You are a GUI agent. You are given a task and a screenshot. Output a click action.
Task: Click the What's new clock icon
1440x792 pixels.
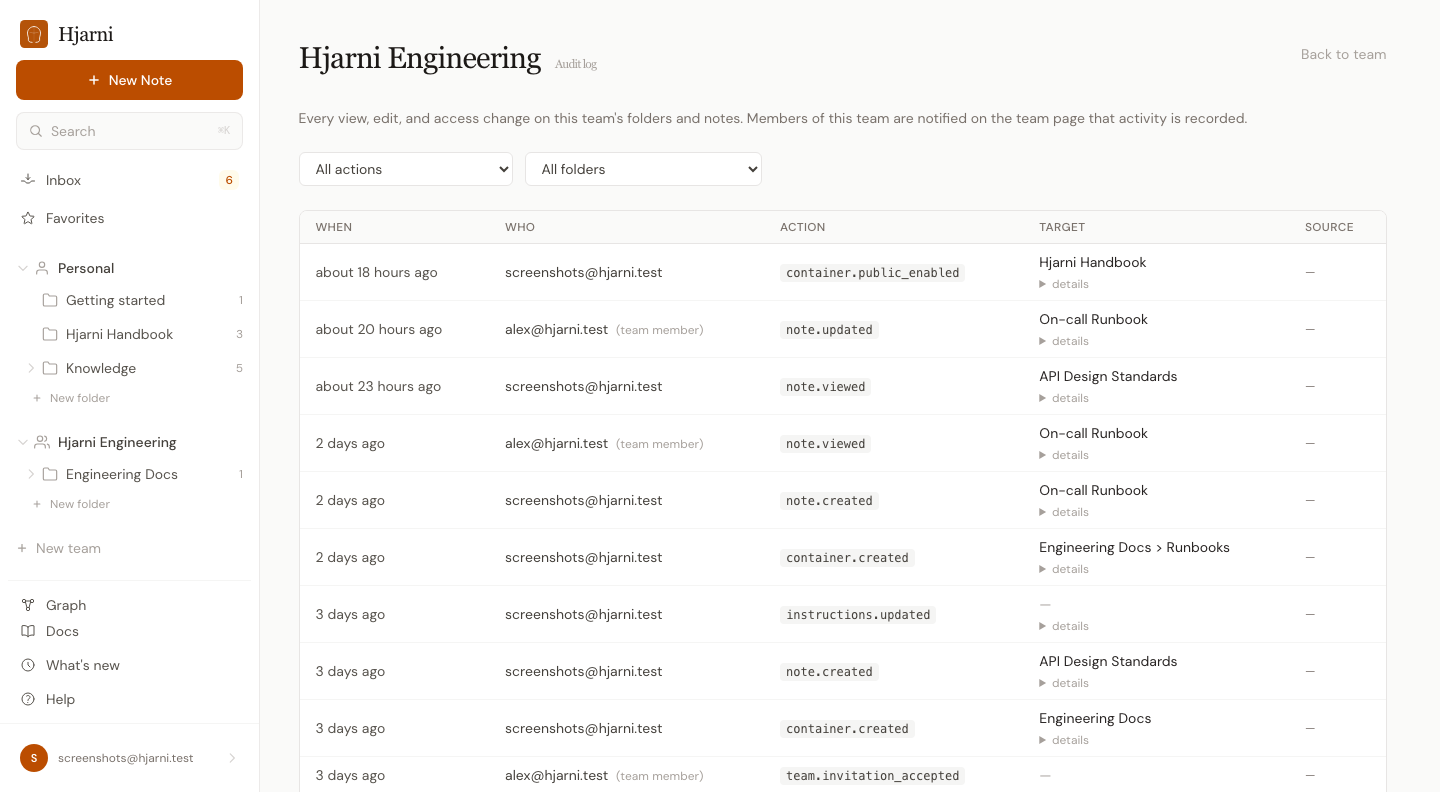click(28, 665)
